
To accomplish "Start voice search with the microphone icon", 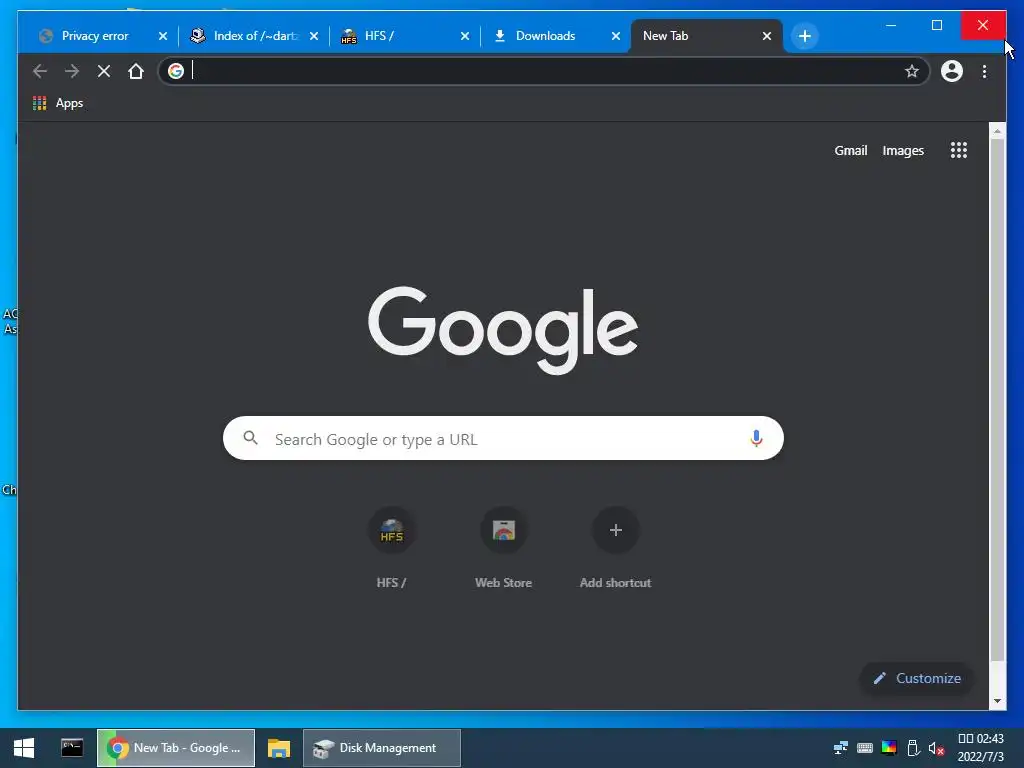I will click(756, 438).
